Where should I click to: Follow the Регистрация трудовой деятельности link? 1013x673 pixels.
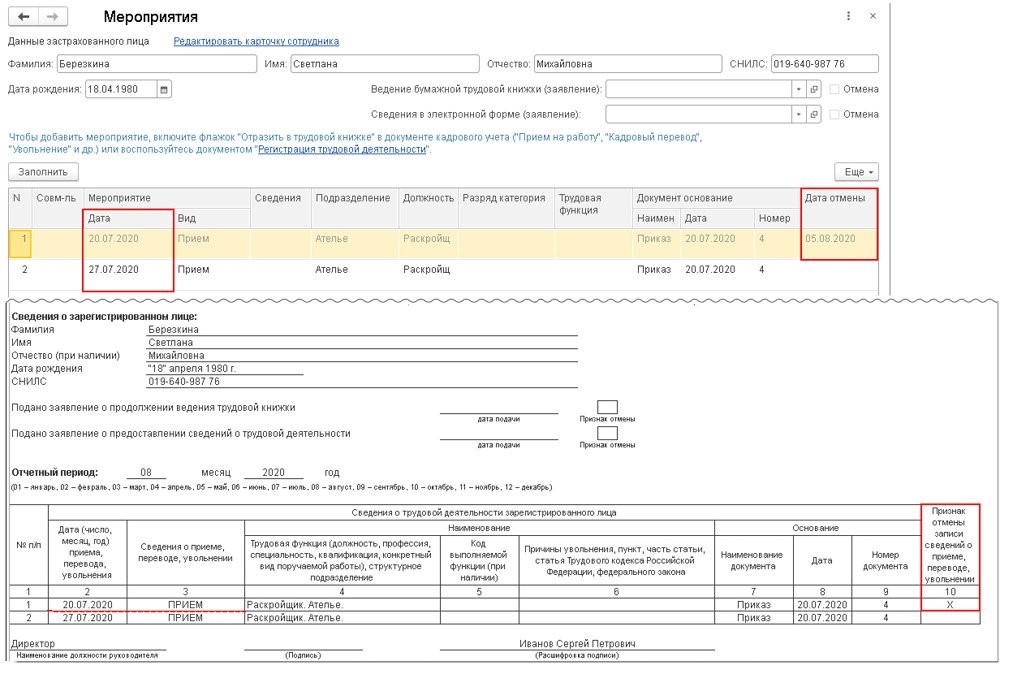pyautogui.click(x=343, y=149)
